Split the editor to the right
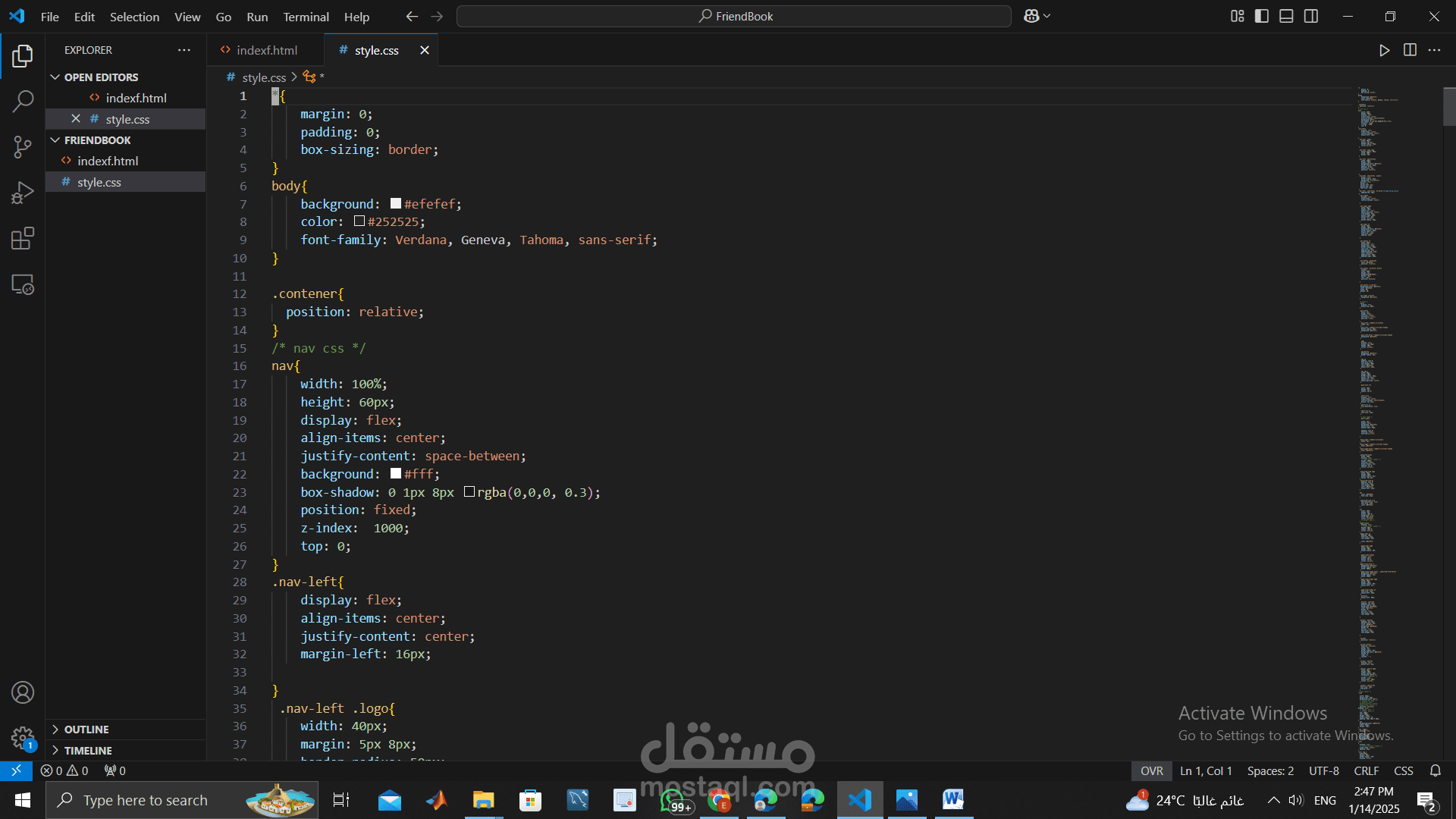The width and height of the screenshot is (1456, 819). point(1410,50)
